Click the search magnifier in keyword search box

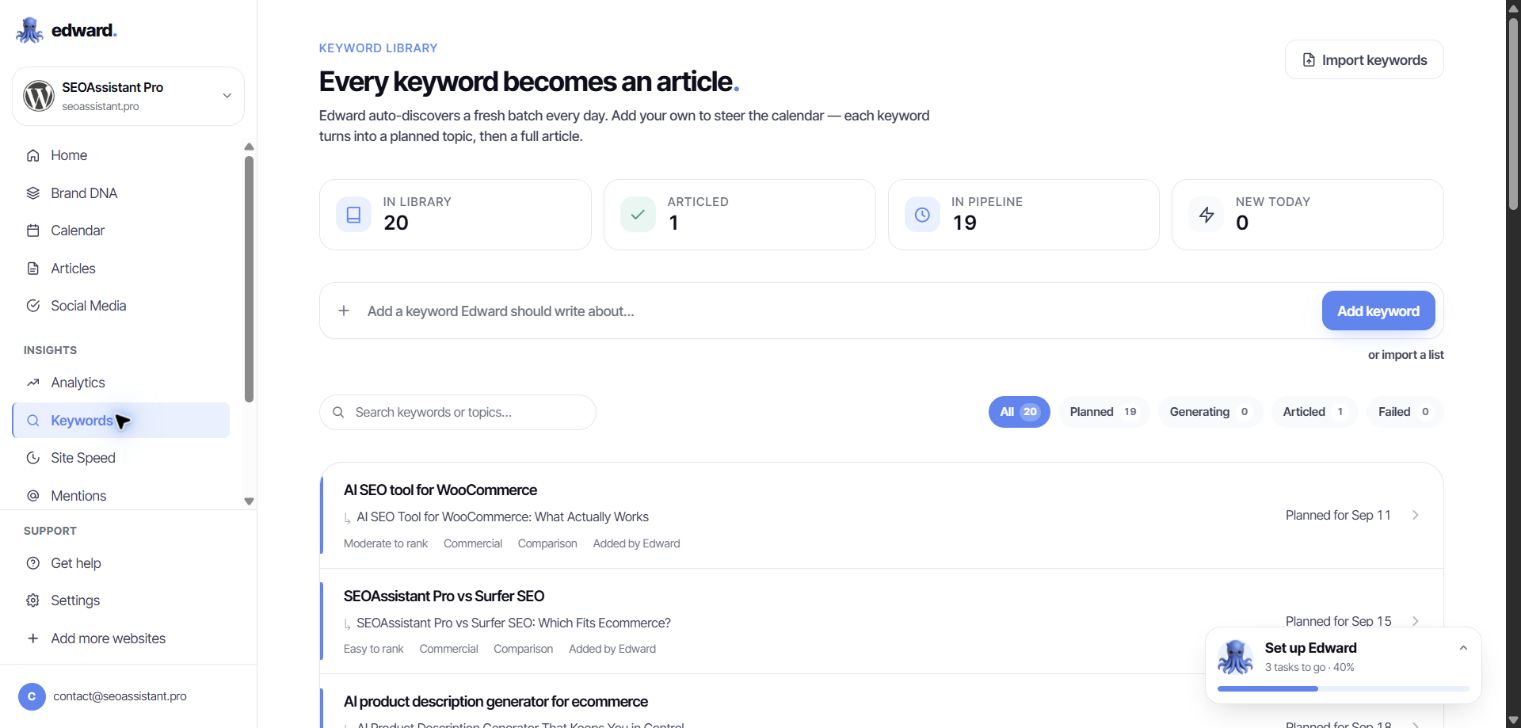(x=338, y=412)
